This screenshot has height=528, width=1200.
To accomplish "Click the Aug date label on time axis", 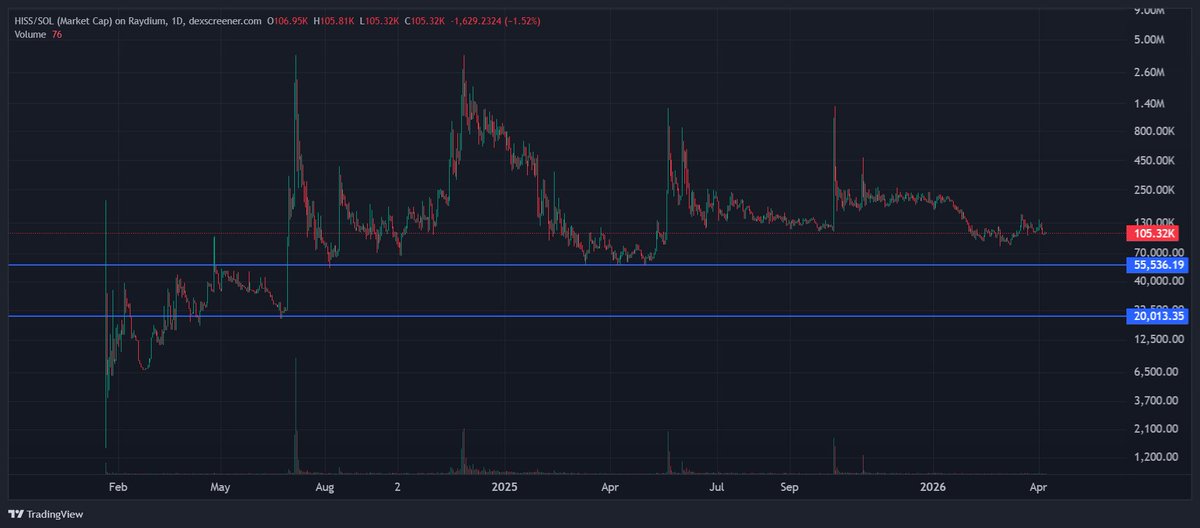I will click(x=323, y=488).
